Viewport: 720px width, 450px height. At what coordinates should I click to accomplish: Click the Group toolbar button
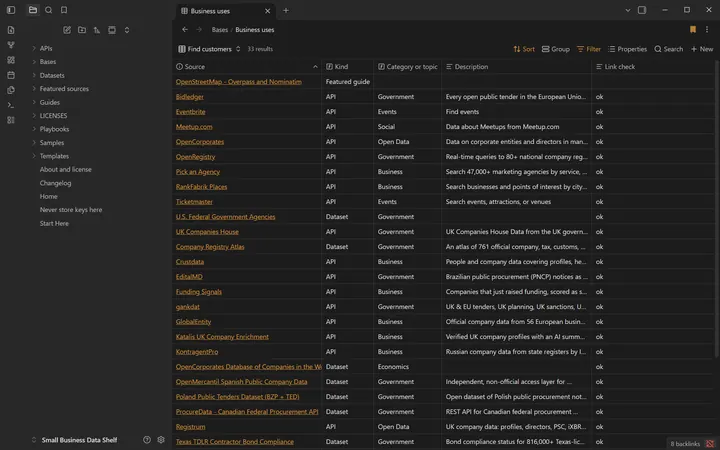pyautogui.click(x=556, y=49)
